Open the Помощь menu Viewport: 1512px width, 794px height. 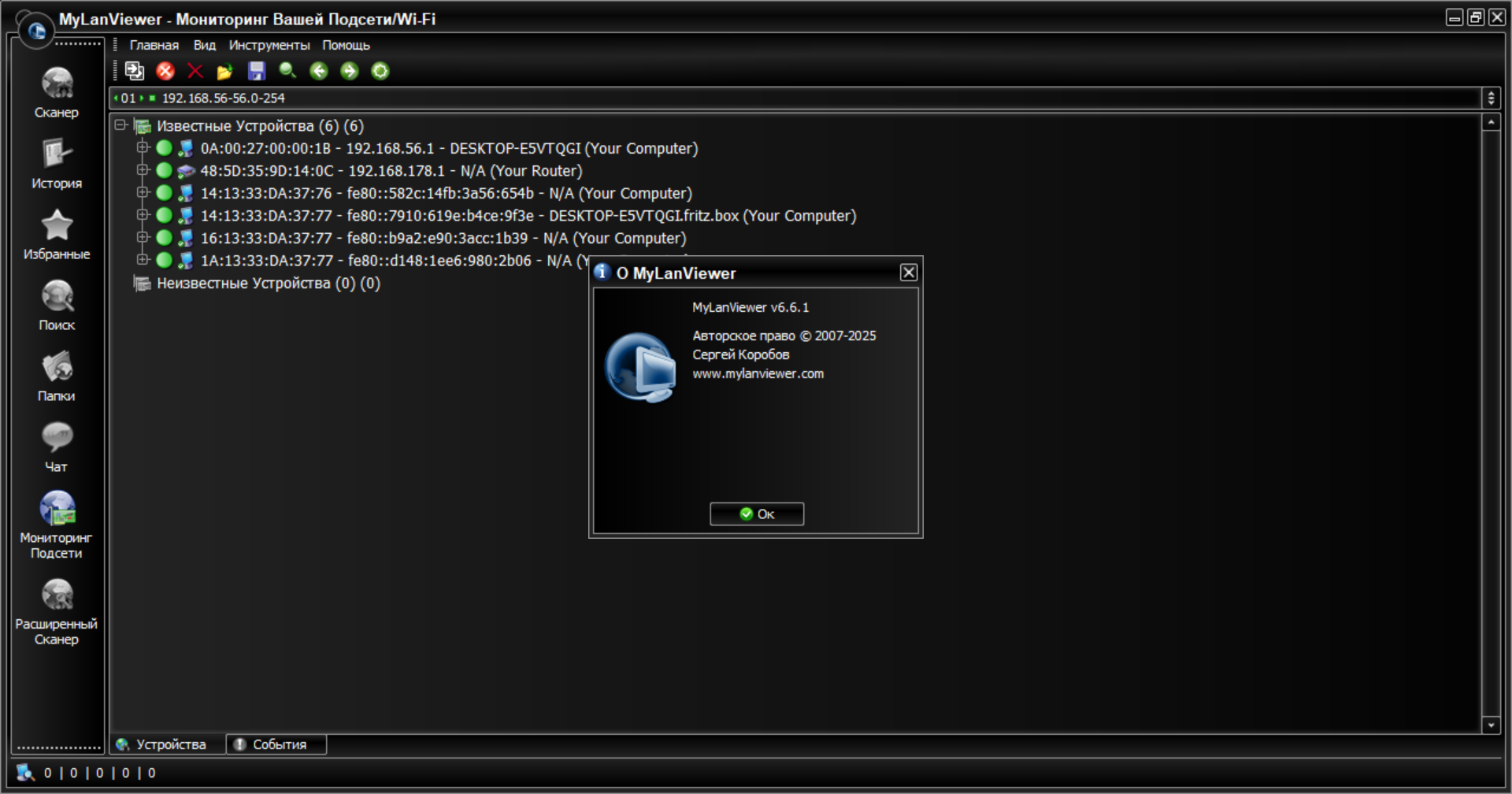[346, 46]
